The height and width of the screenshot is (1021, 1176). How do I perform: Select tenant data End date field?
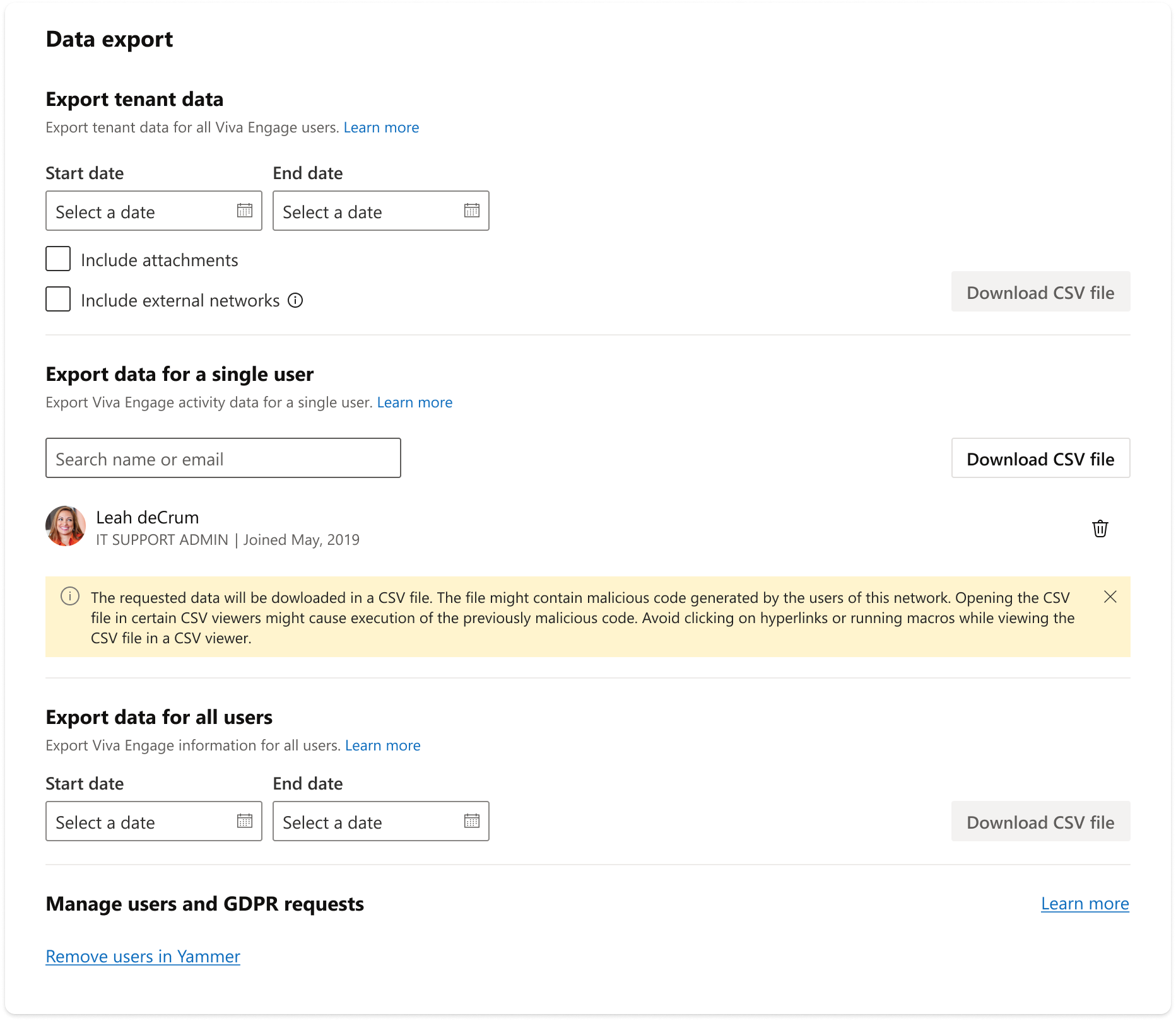[381, 211]
